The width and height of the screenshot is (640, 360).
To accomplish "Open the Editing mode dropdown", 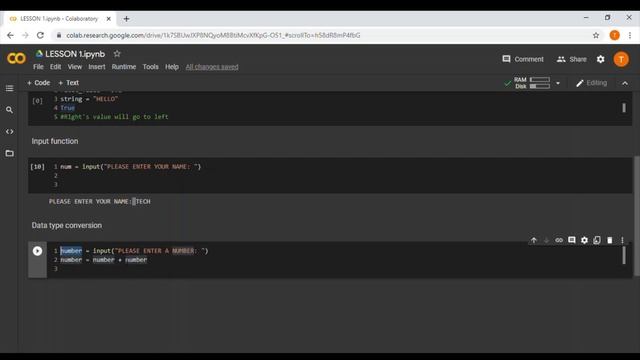I will (x=591, y=83).
